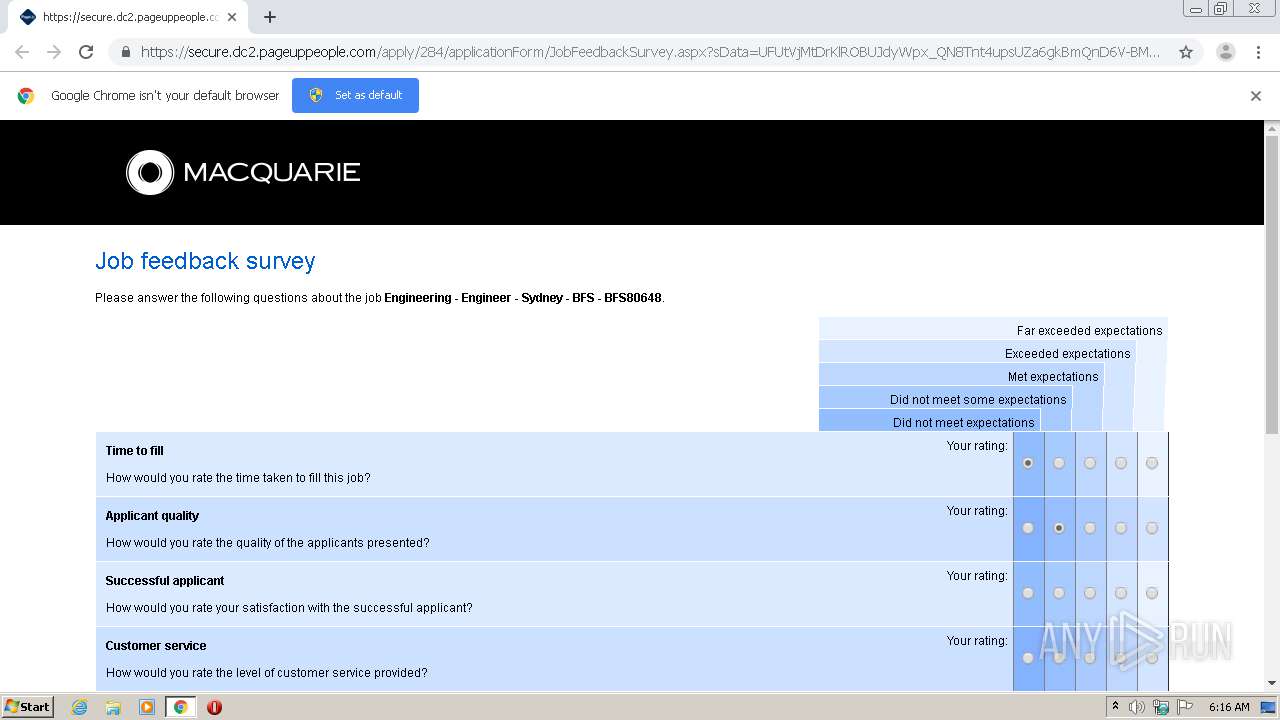Click the 'Customer service' question title

(156, 646)
